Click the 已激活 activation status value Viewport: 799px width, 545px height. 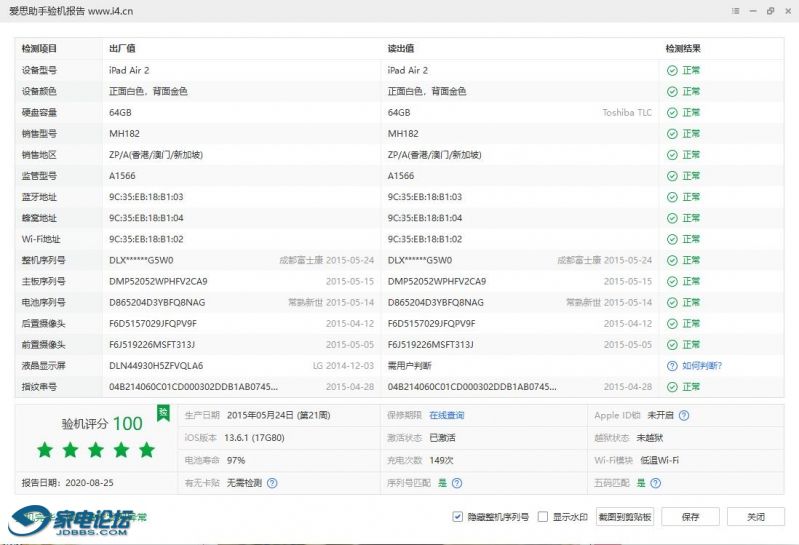coord(442,438)
